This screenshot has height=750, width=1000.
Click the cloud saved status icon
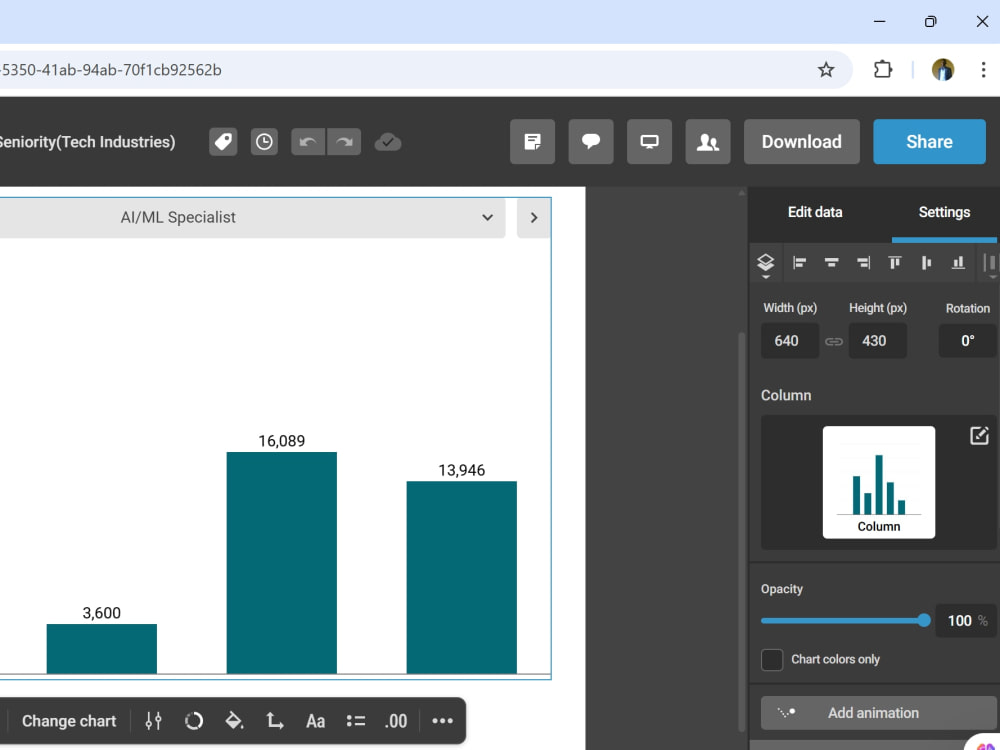(388, 142)
